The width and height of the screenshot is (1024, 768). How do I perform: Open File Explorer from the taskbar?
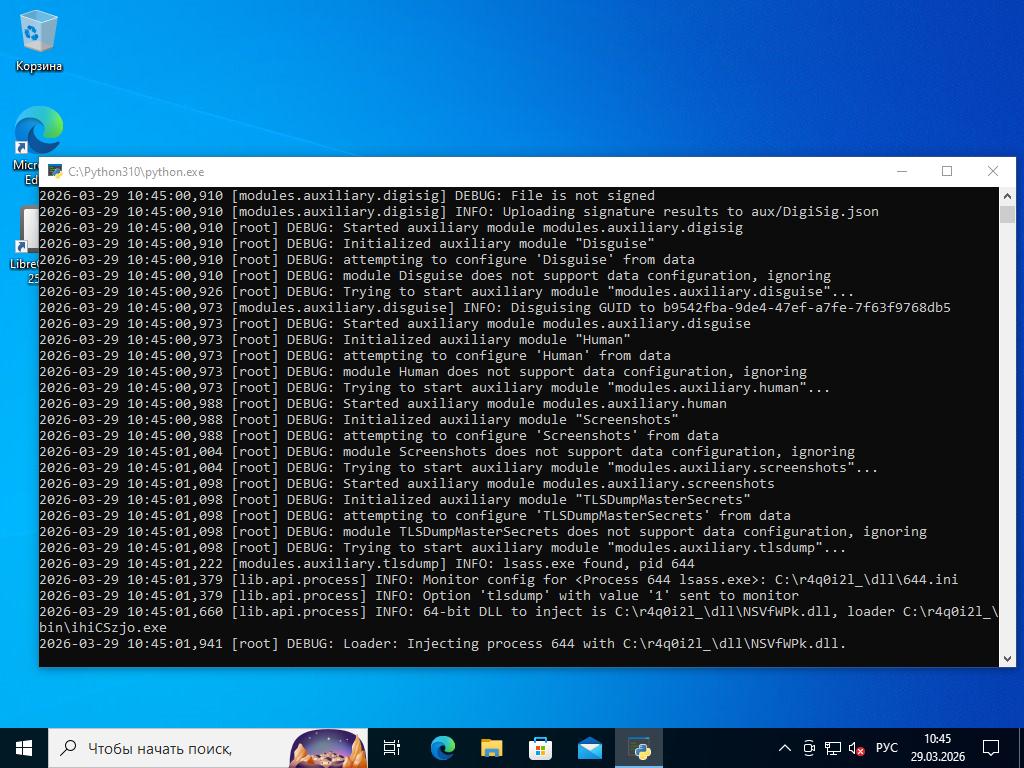click(491, 747)
